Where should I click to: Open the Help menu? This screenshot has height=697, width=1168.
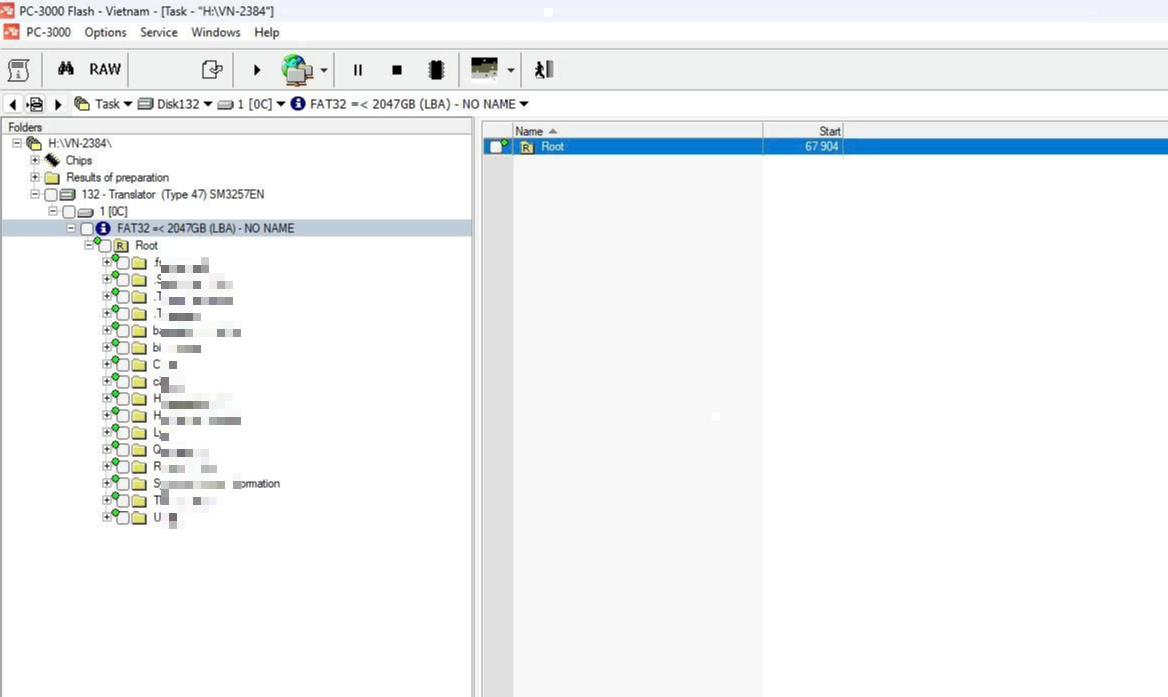pos(267,32)
